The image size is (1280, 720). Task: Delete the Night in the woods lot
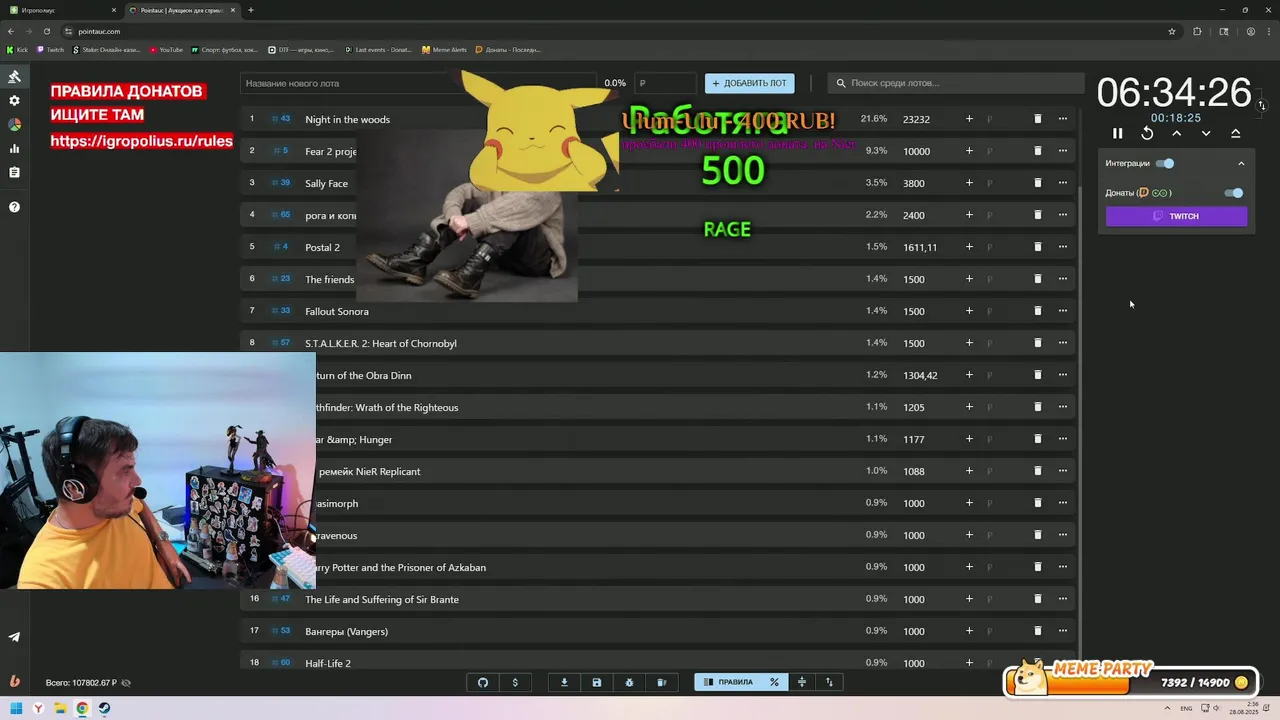(1037, 119)
